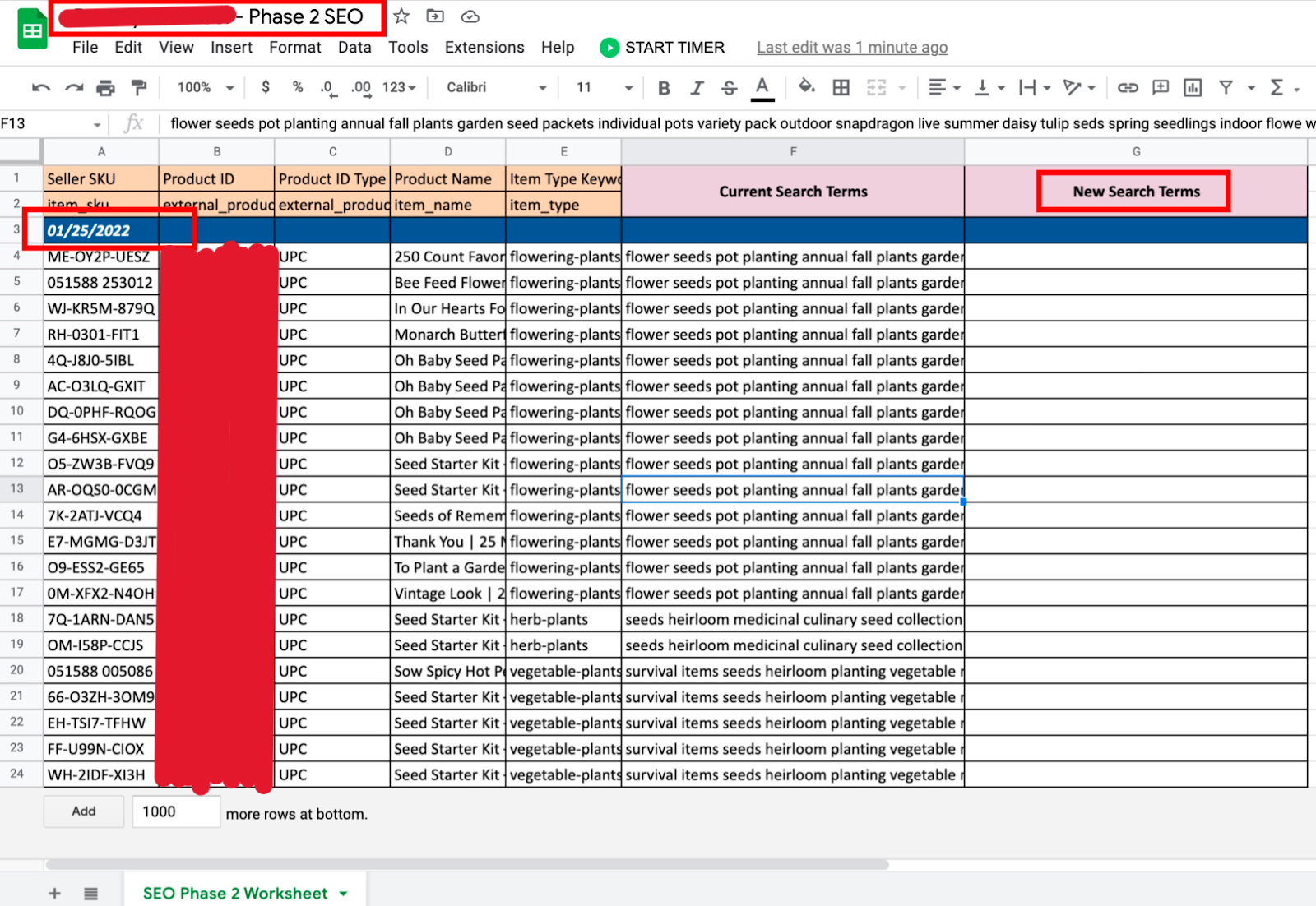This screenshot has height=906, width=1316.
Task: Click the formula bar text
Action: 742,123
